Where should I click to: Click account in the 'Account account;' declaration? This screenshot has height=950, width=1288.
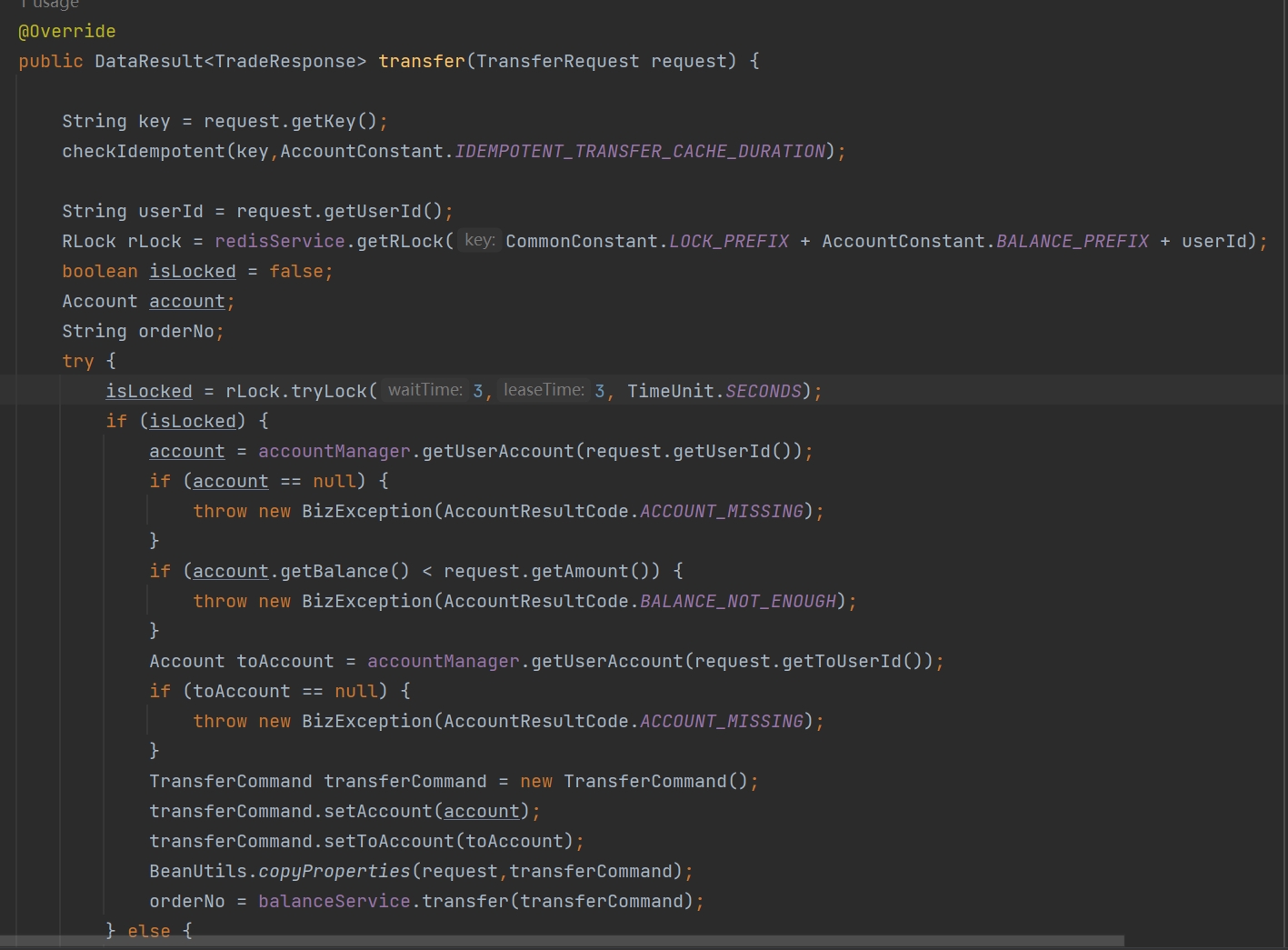point(187,302)
